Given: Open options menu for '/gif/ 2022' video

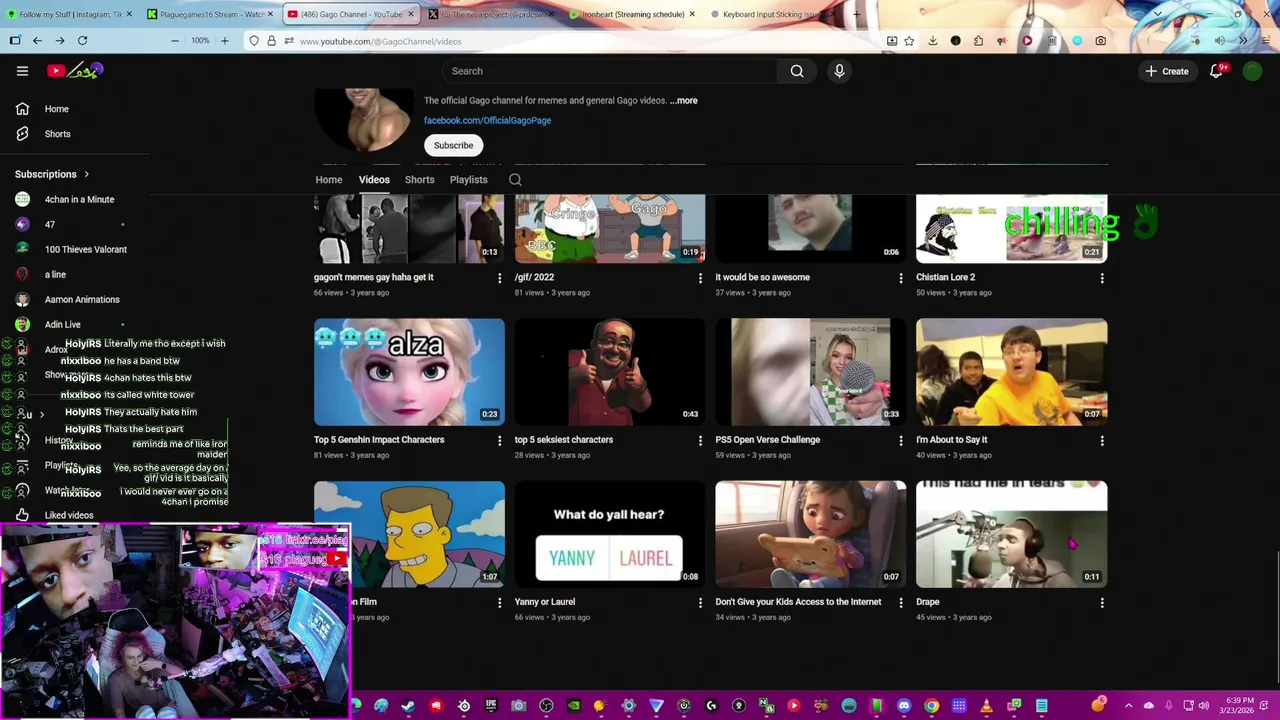Looking at the screenshot, I should 700,278.
